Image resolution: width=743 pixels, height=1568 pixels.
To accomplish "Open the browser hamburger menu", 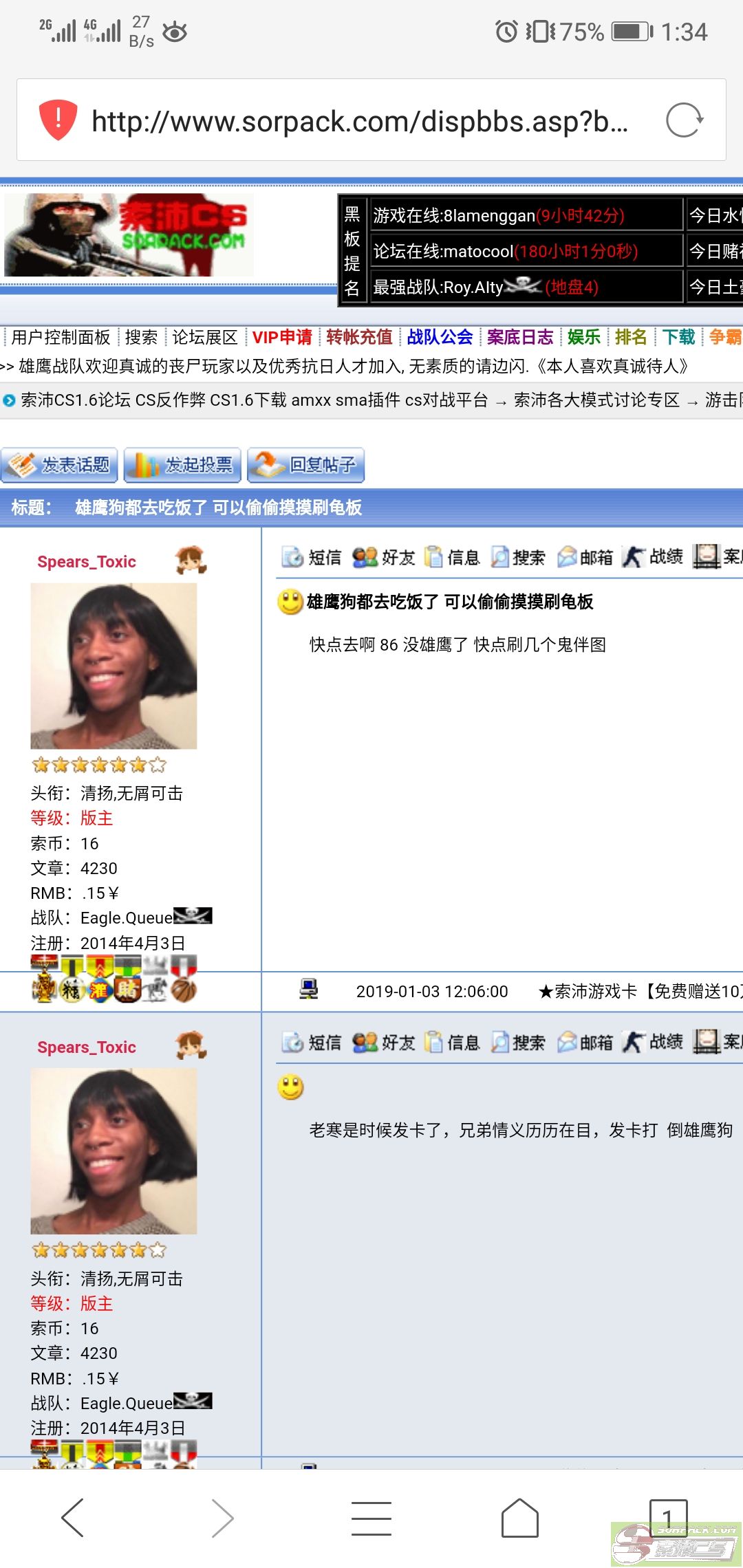I will [x=371, y=1518].
